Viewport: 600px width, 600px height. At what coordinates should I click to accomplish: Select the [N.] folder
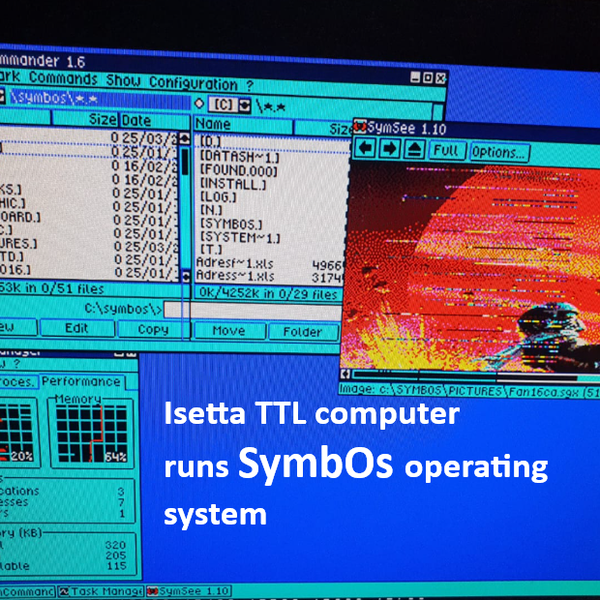211,210
